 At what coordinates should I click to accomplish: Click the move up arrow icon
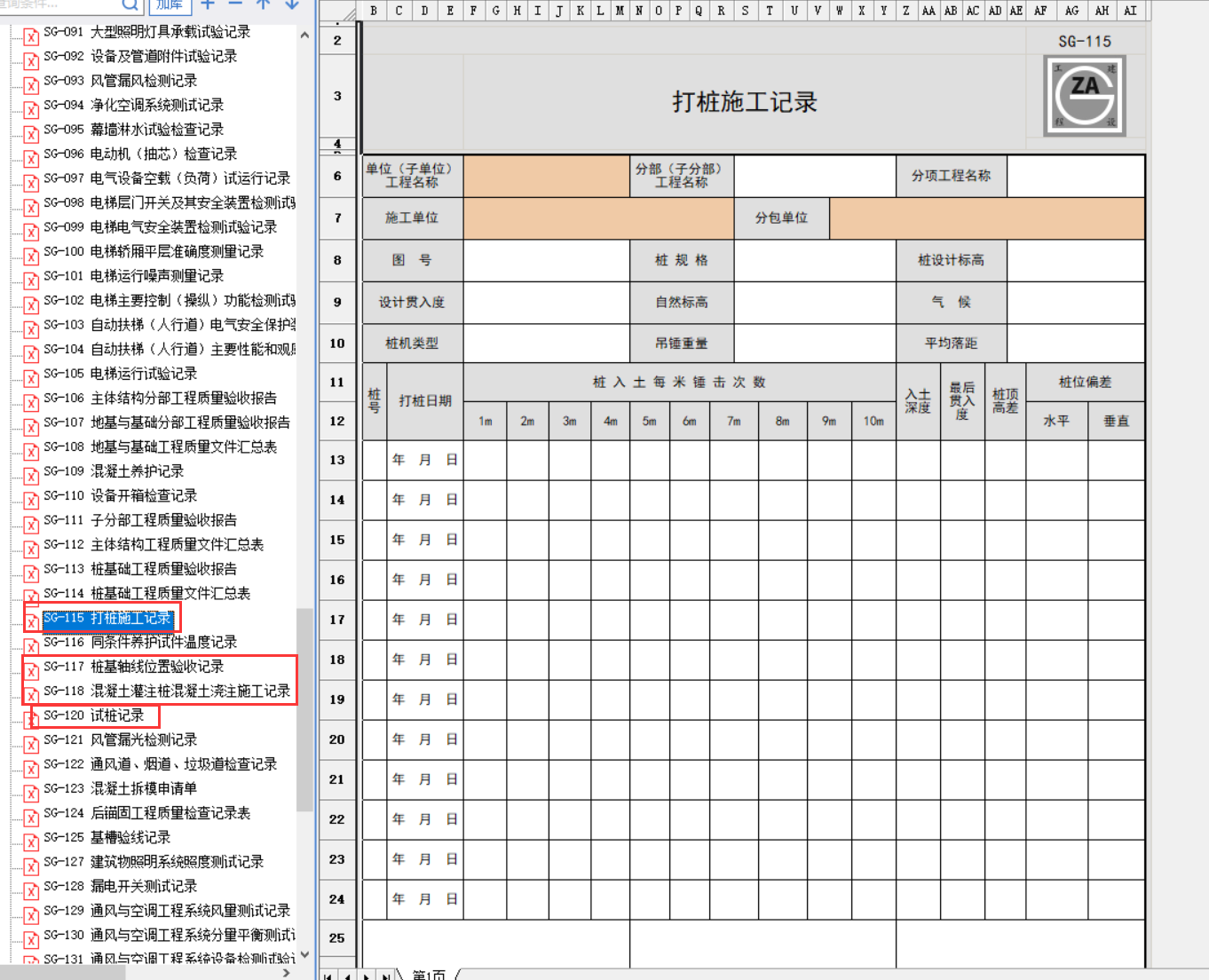263,4
